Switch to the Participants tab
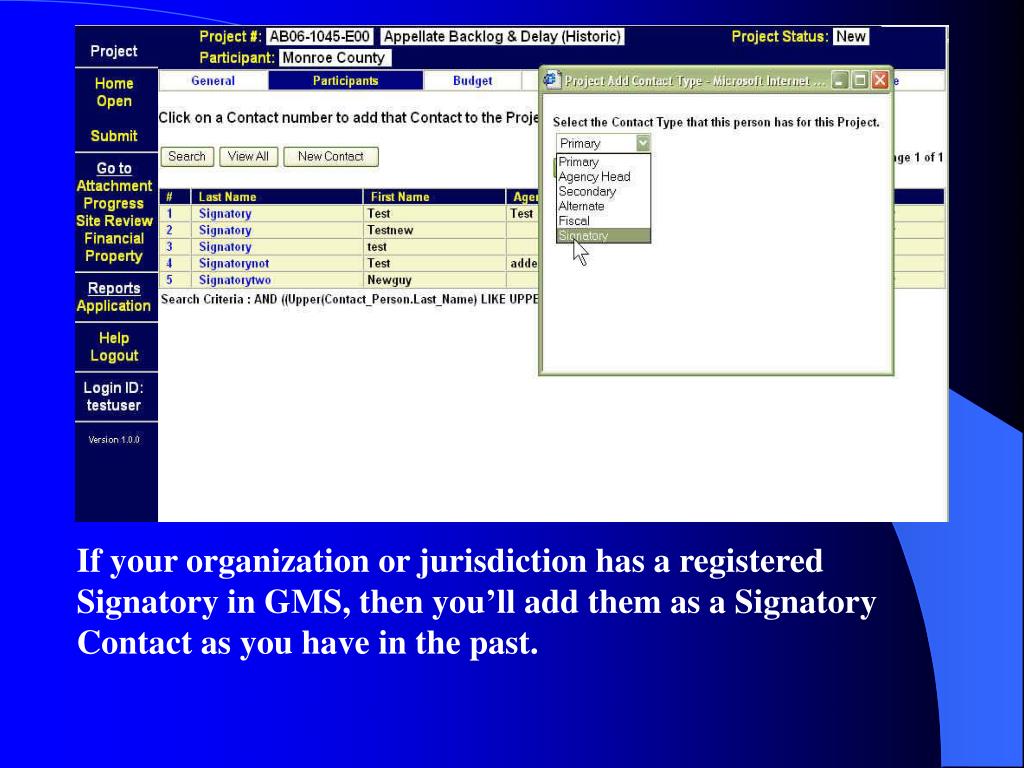Viewport: 1024px width, 768px height. (x=345, y=81)
